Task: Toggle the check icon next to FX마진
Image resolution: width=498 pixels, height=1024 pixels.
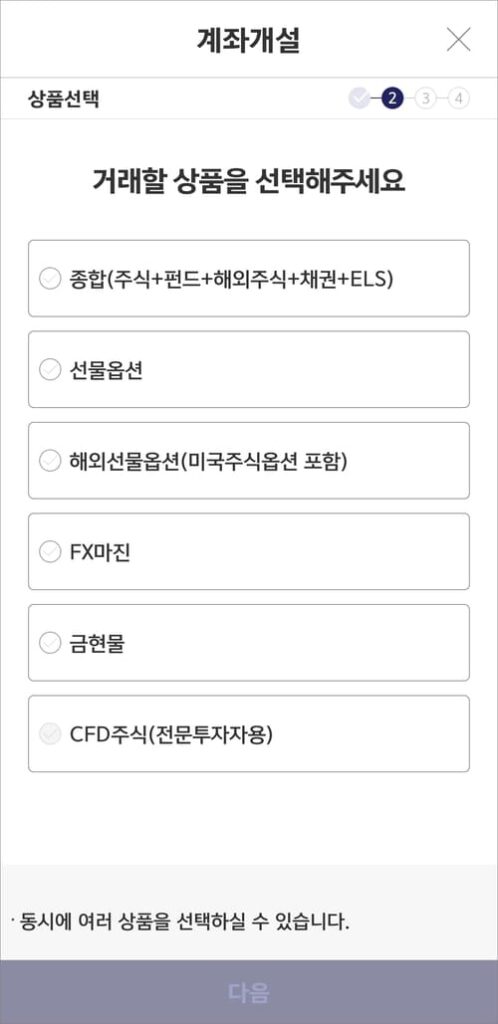Action: pyautogui.click(x=50, y=552)
